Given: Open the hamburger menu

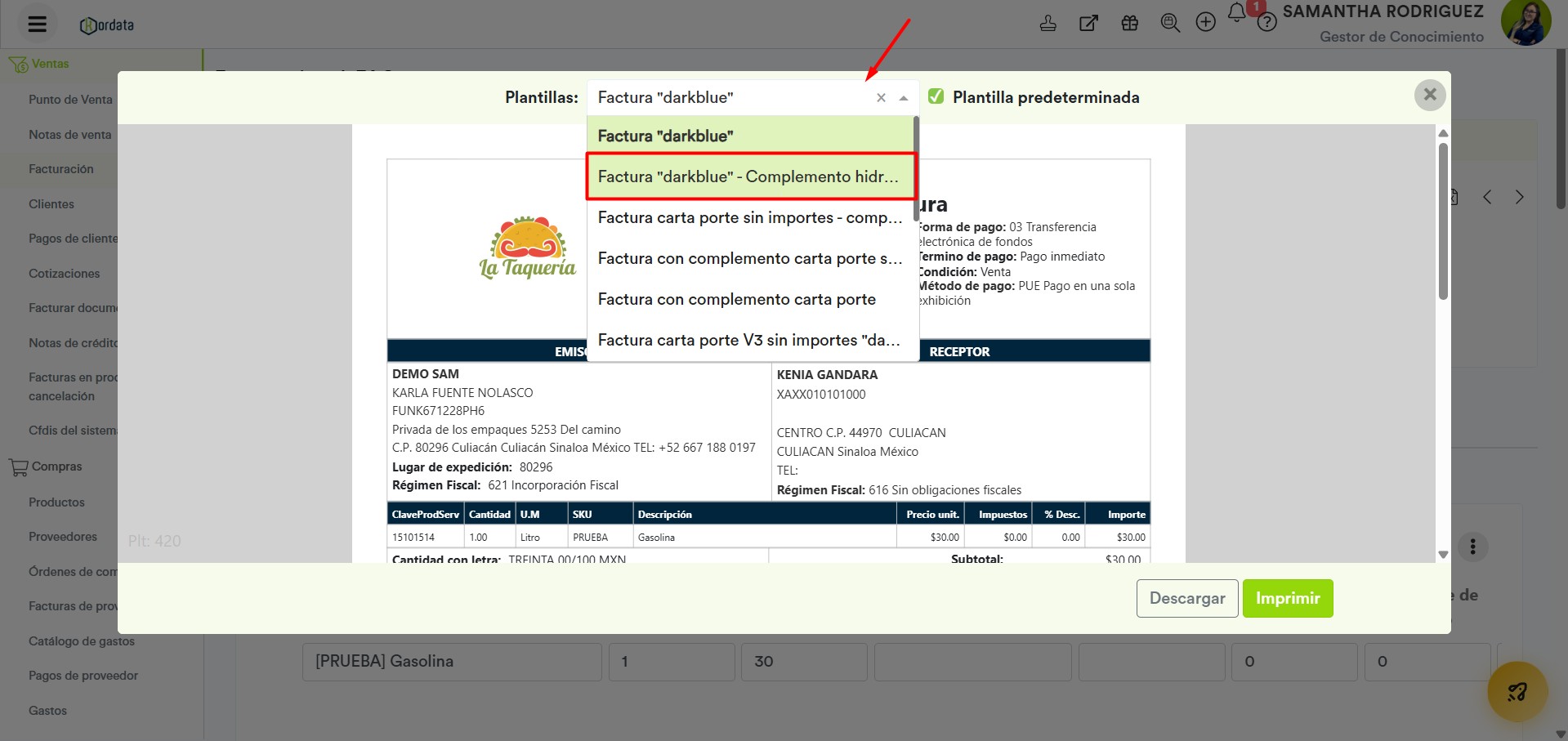Looking at the screenshot, I should tap(37, 24).
